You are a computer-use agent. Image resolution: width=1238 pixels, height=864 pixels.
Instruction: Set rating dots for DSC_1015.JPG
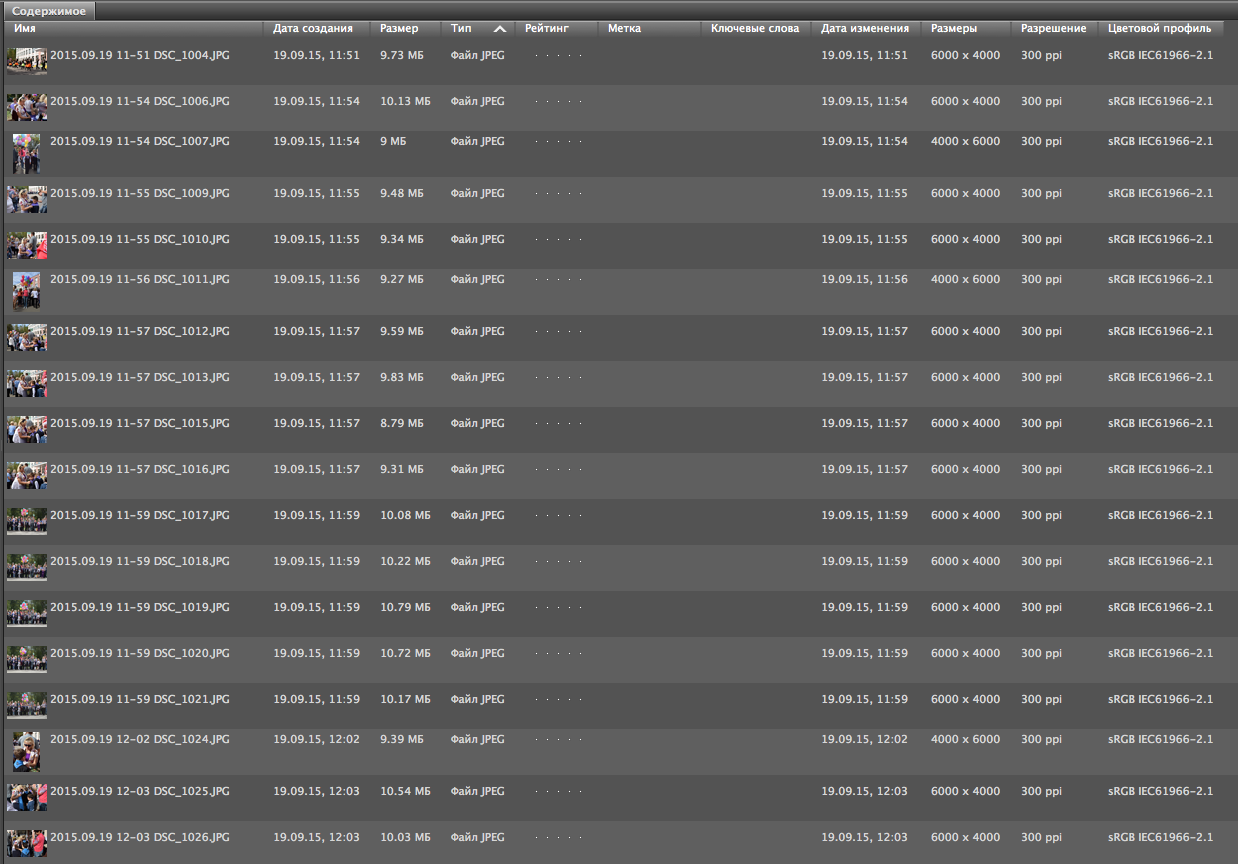coord(558,424)
